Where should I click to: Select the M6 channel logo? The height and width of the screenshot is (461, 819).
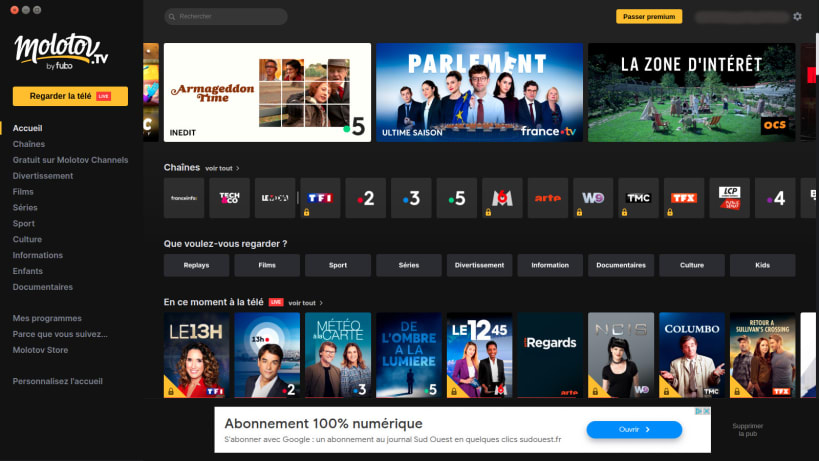[502, 198]
